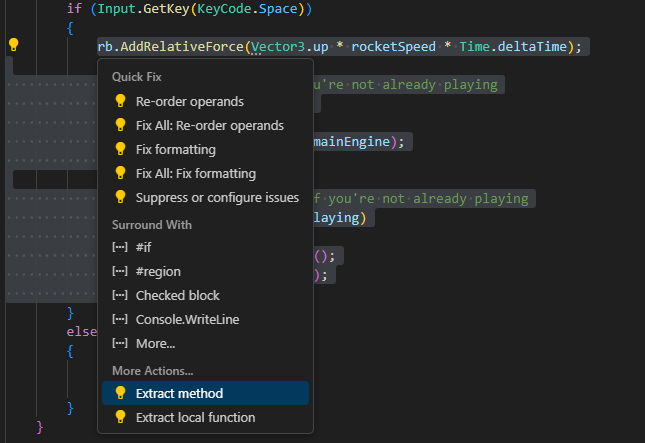Choose Fix All: Re-order operands
Image resolution: width=645 pixels, height=443 pixels.
pos(210,125)
